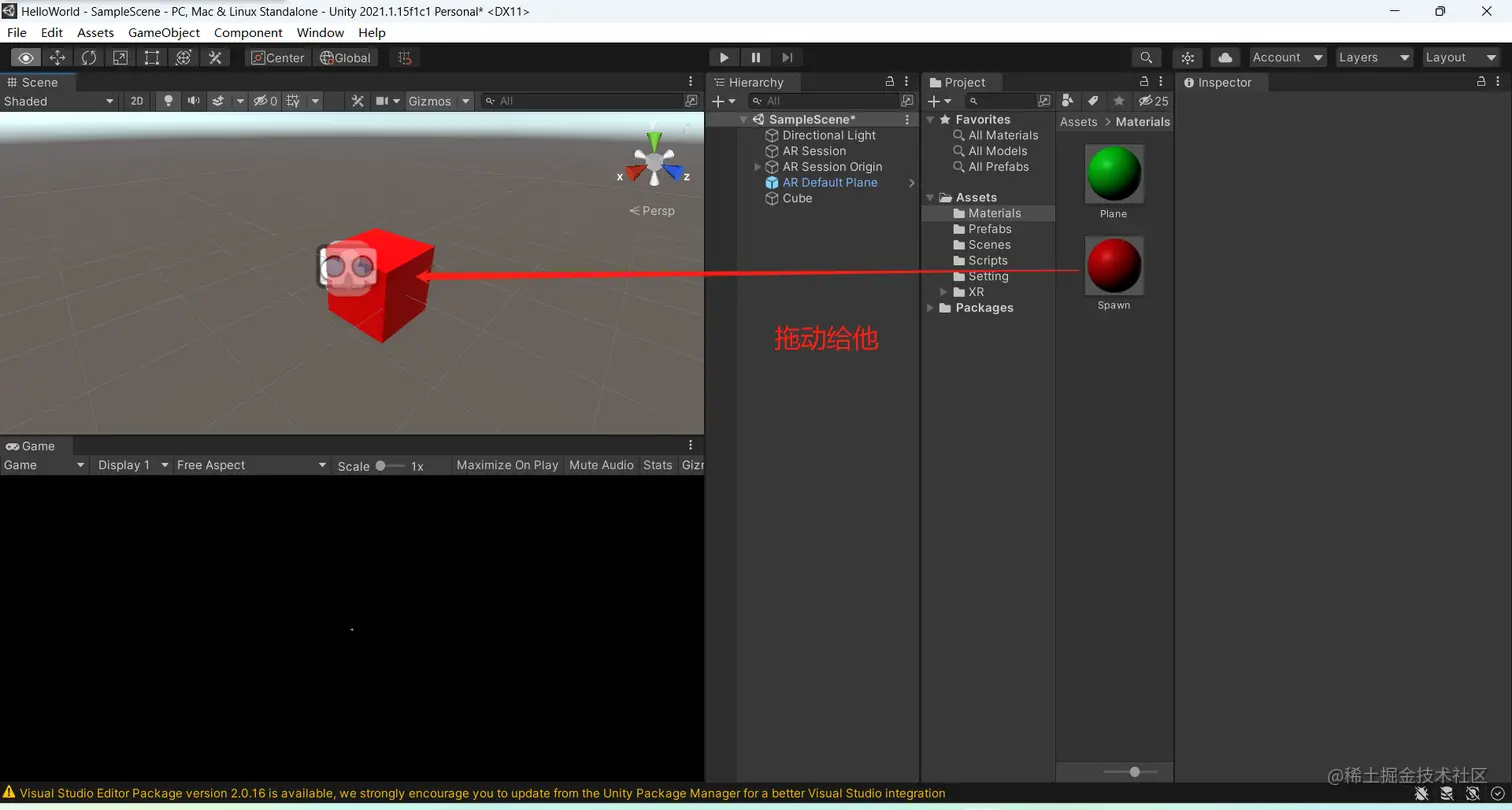This screenshot has width=1512, height=810.
Task: Open the Free Aspect dropdown
Action: click(252, 465)
